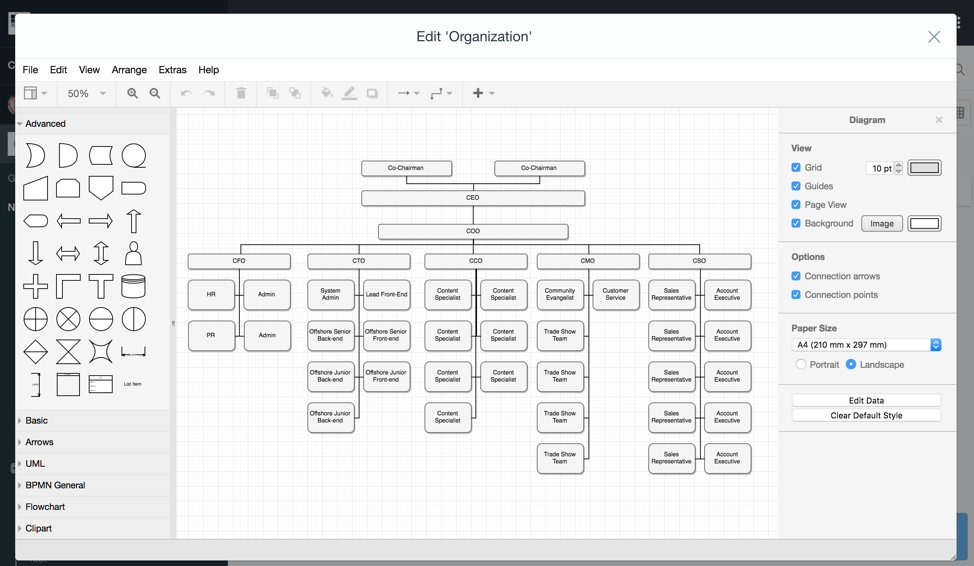The width and height of the screenshot is (974, 566).
Task: Pick the person actor shape from palette
Action: pyautogui.click(x=133, y=254)
